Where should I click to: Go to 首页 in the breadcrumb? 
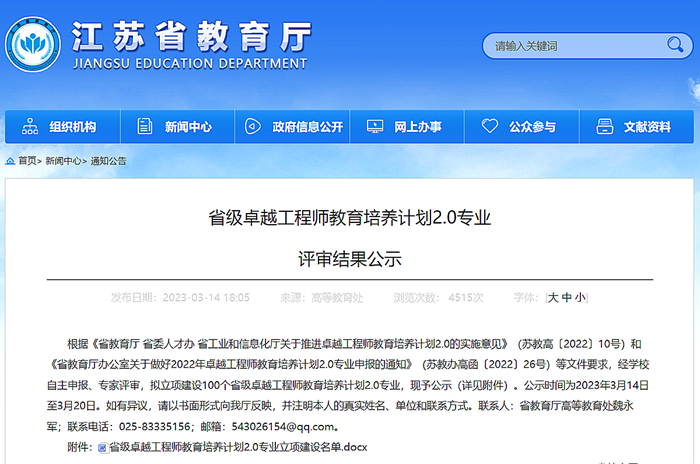27,160
